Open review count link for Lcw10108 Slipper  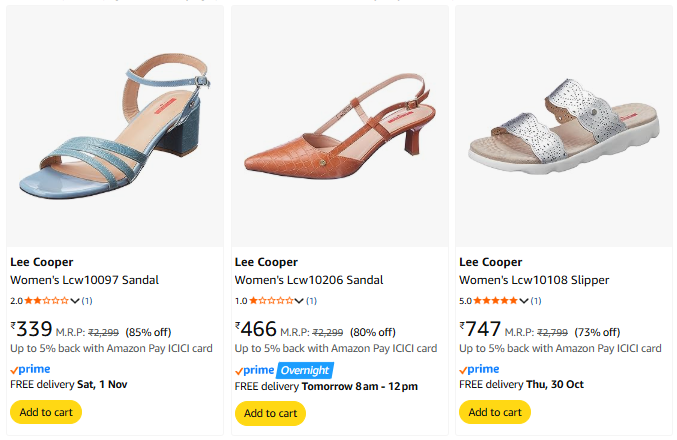(536, 301)
